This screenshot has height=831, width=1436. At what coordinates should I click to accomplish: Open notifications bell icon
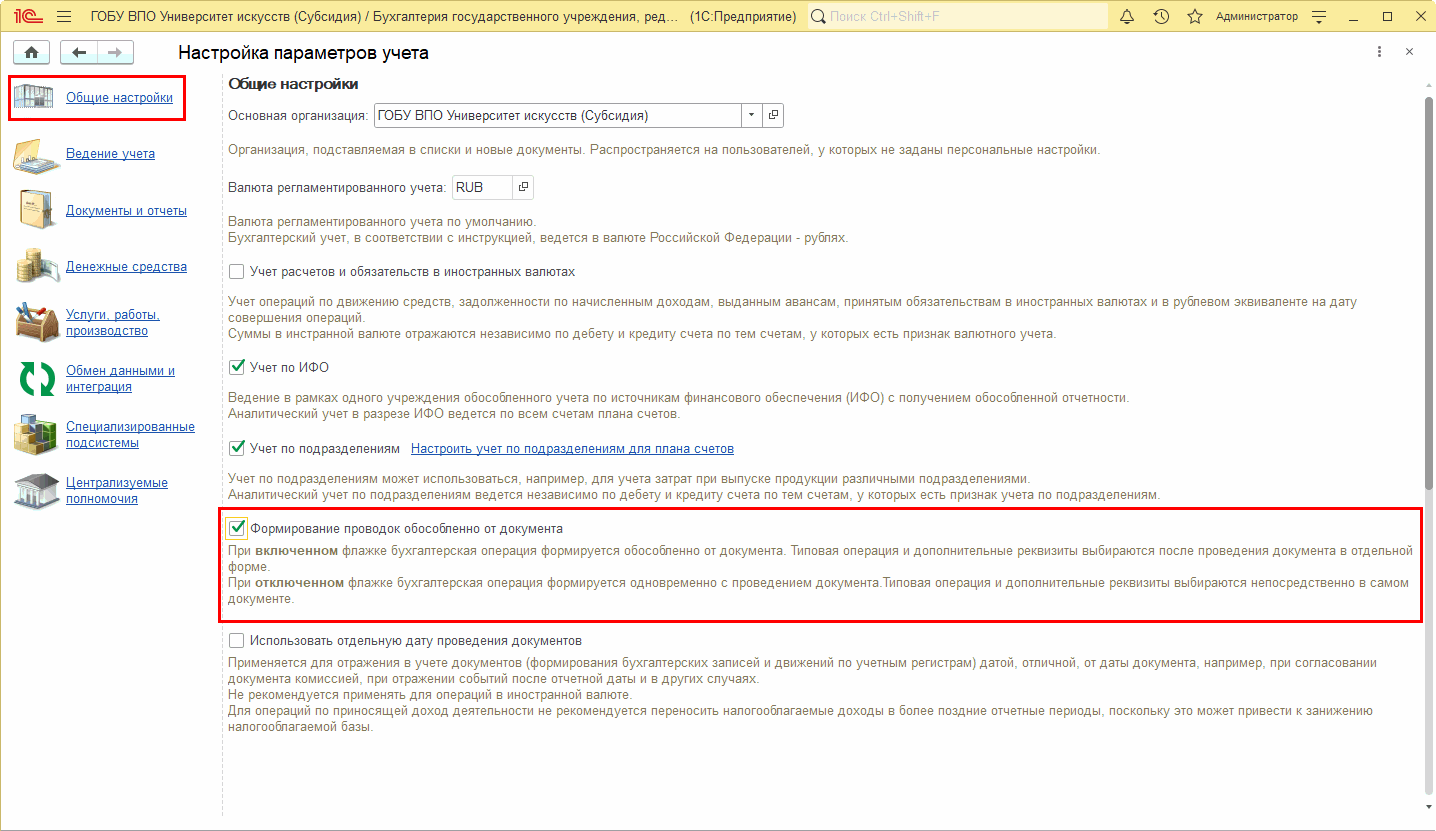click(1127, 17)
